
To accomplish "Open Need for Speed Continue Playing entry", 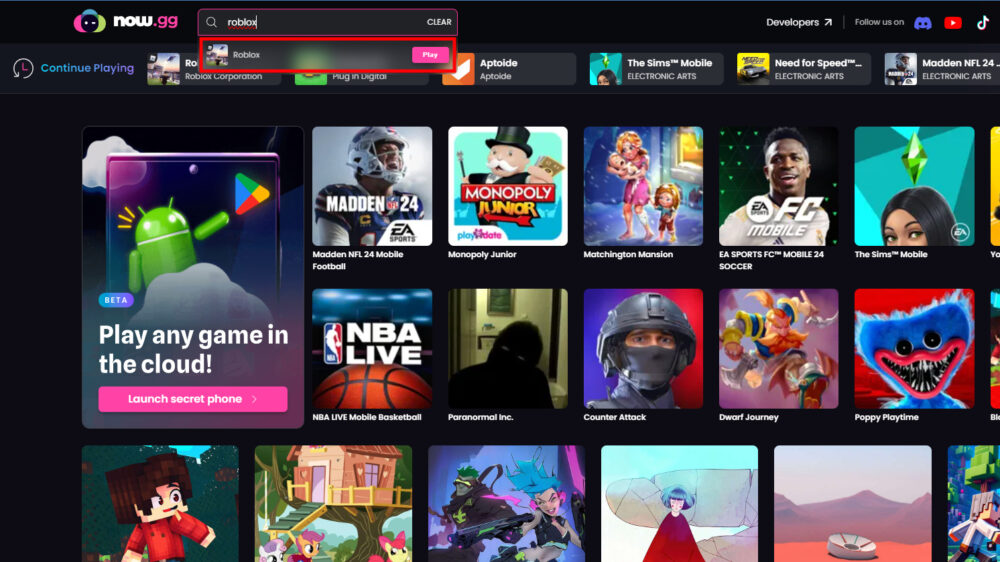I will (x=804, y=69).
